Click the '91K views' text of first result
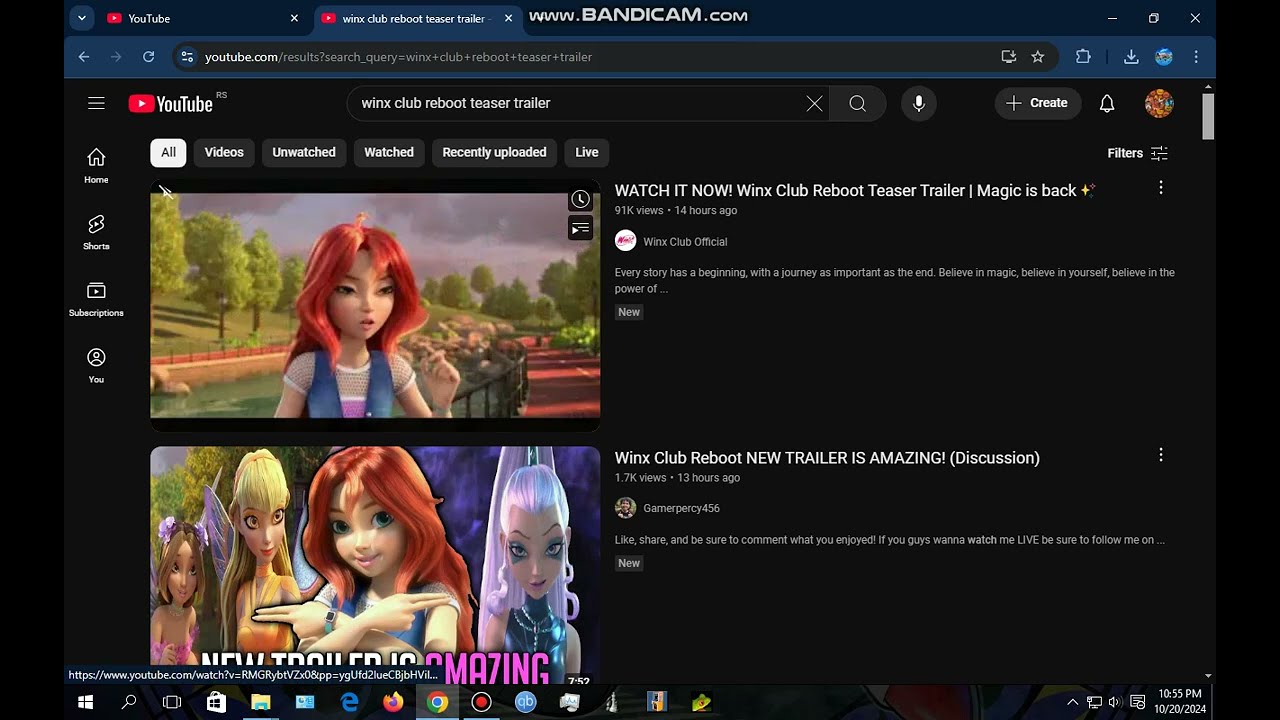The height and width of the screenshot is (720, 1280). pyautogui.click(x=639, y=211)
